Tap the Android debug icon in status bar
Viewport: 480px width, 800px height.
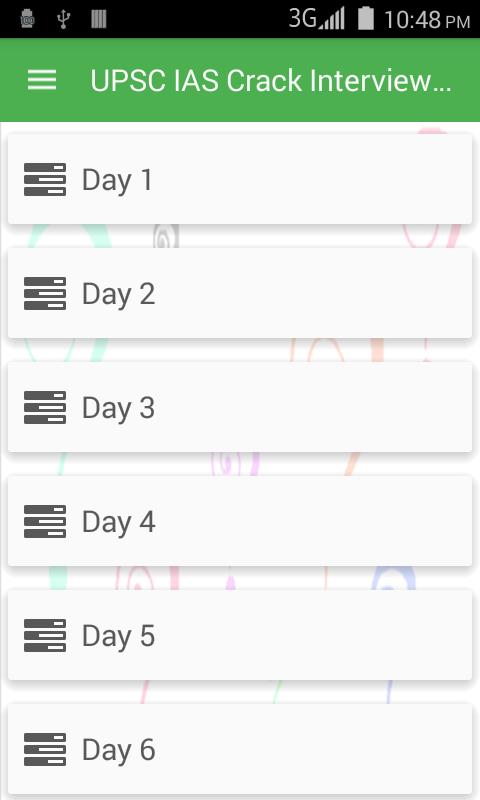click(28, 19)
